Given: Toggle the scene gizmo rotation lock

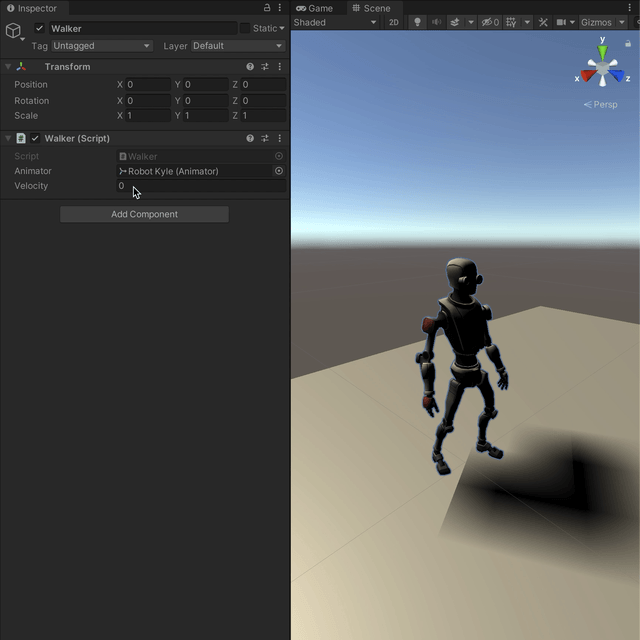Looking at the screenshot, I should point(628,43).
